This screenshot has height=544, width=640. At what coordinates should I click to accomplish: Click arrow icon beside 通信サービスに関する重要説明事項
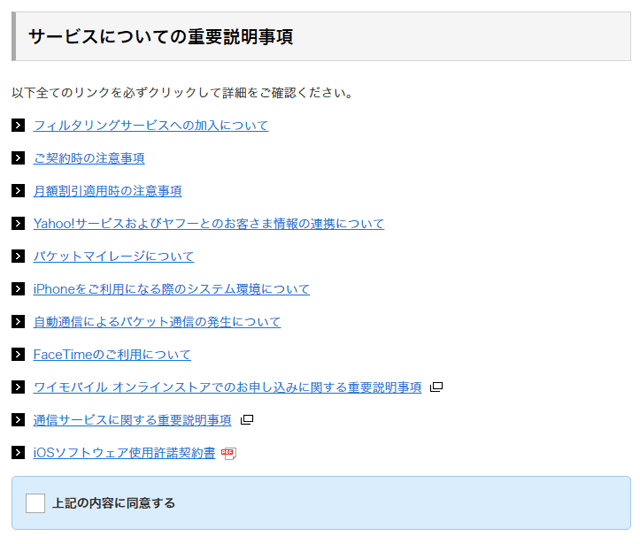18,420
